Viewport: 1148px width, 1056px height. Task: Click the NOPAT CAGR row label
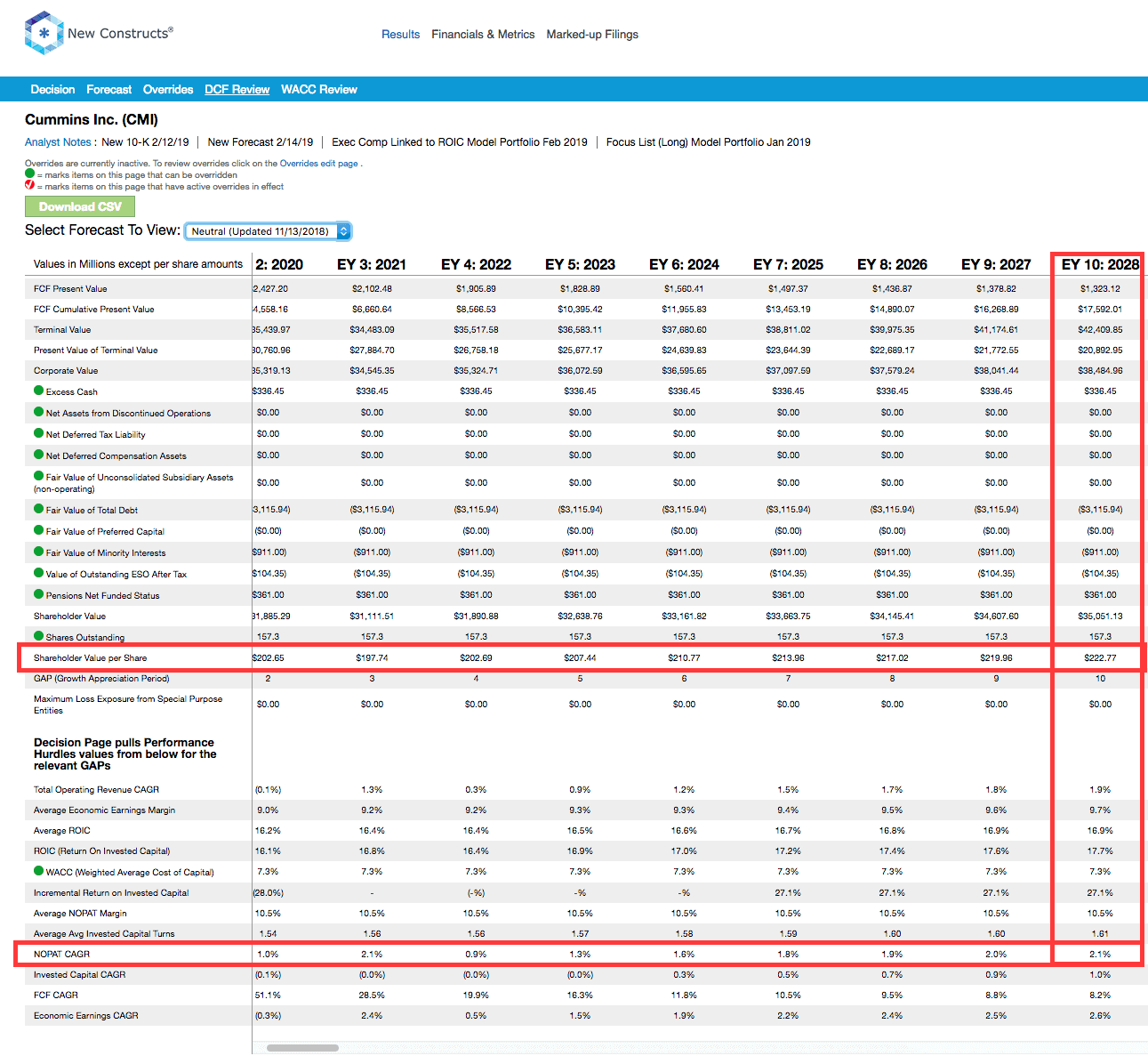click(x=61, y=955)
